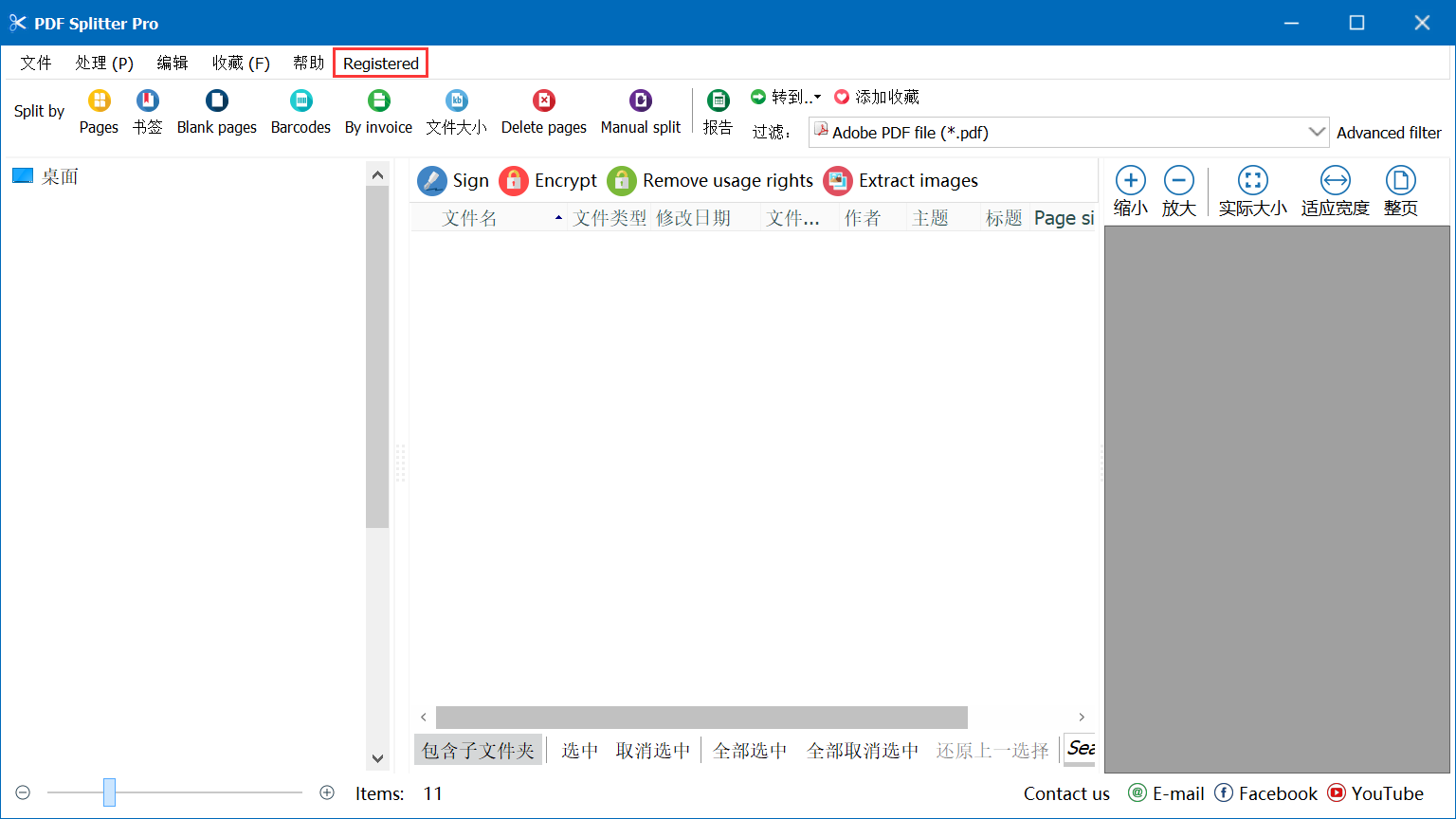Open the Delete pages tool

click(543, 112)
